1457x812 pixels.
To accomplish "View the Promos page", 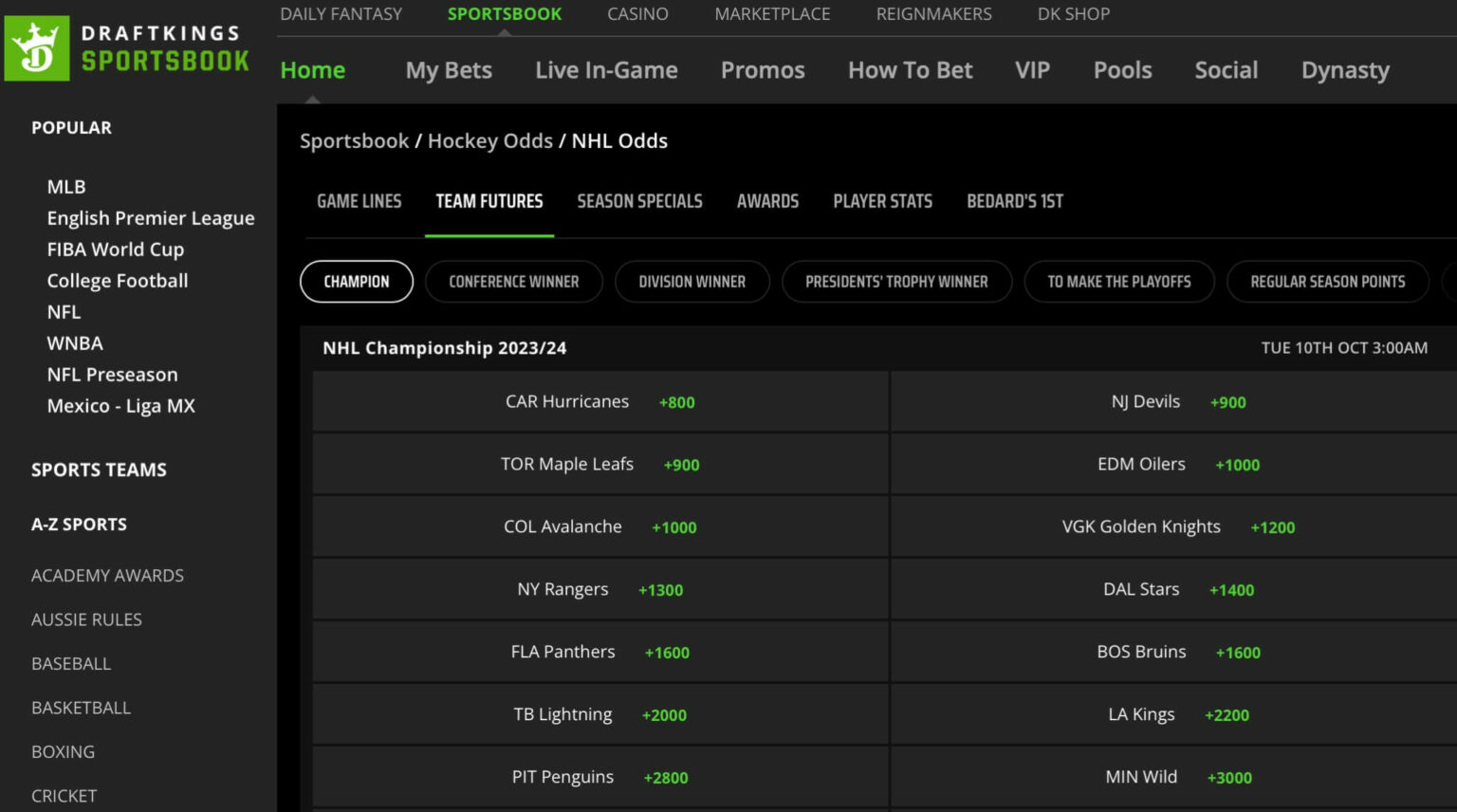I will (x=763, y=70).
